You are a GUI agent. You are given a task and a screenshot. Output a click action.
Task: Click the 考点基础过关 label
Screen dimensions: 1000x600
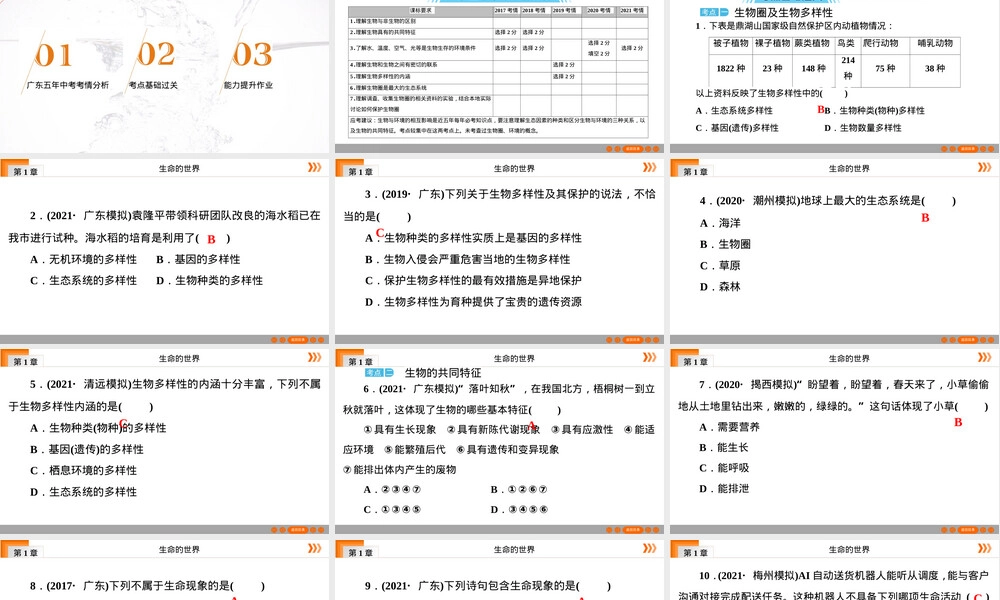pyautogui.click(x=153, y=85)
